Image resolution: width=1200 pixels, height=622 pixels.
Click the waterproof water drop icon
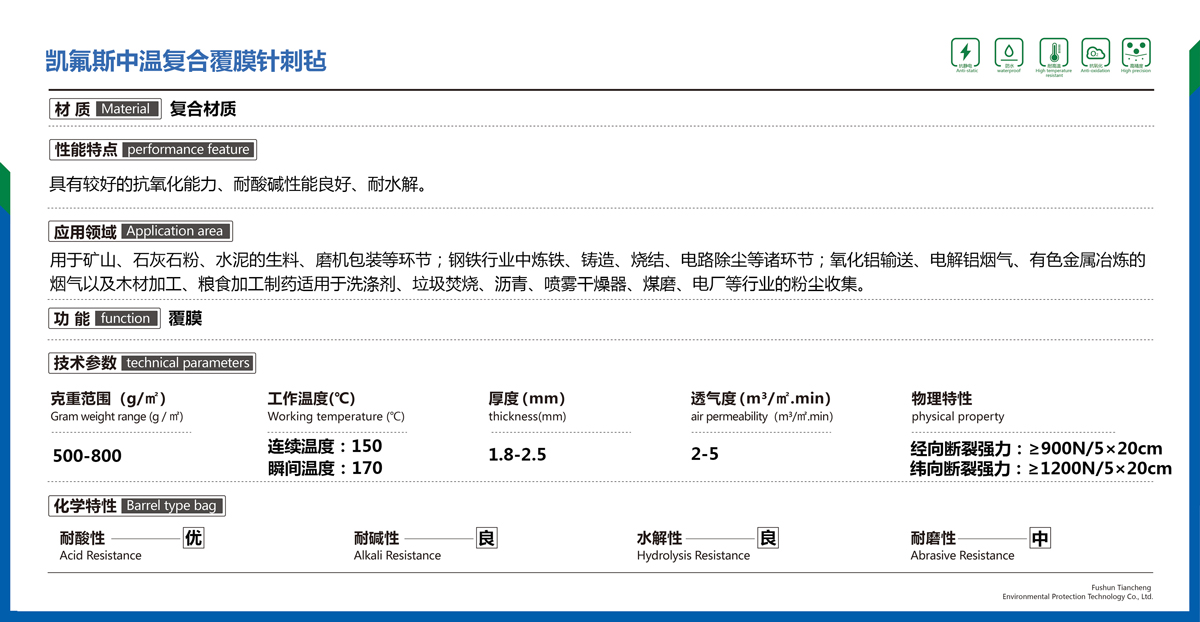(x=1008, y=52)
